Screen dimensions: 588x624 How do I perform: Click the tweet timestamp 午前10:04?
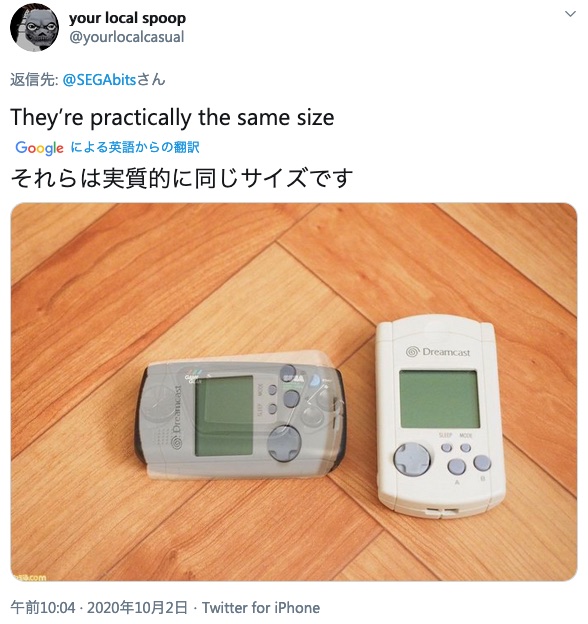click(43, 608)
